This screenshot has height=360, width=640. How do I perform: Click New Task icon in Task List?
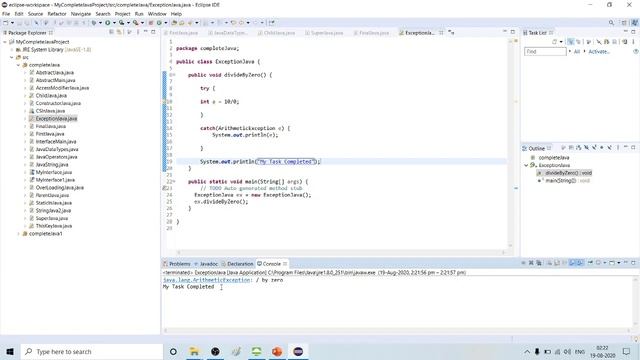click(x=554, y=42)
